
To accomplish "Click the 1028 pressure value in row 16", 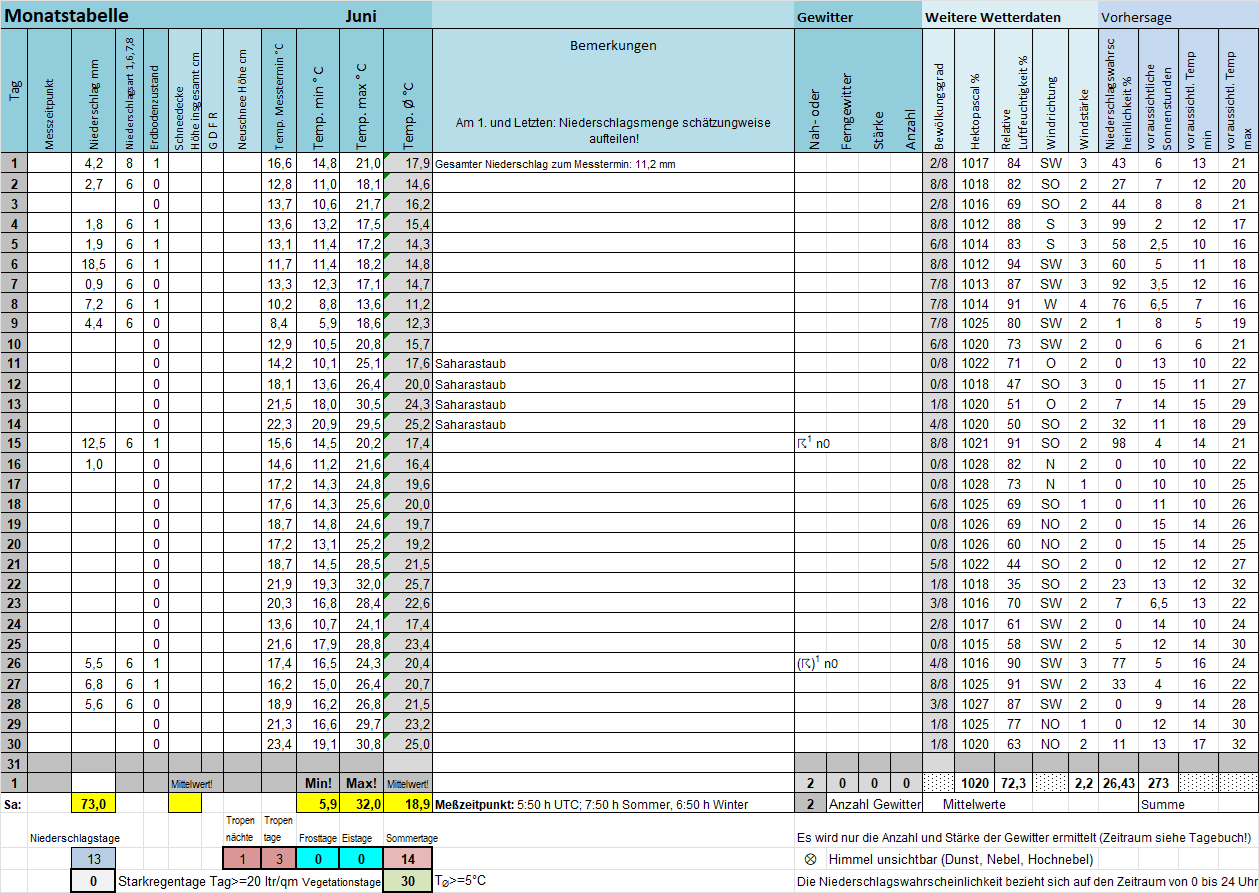I will tap(975, 464).
